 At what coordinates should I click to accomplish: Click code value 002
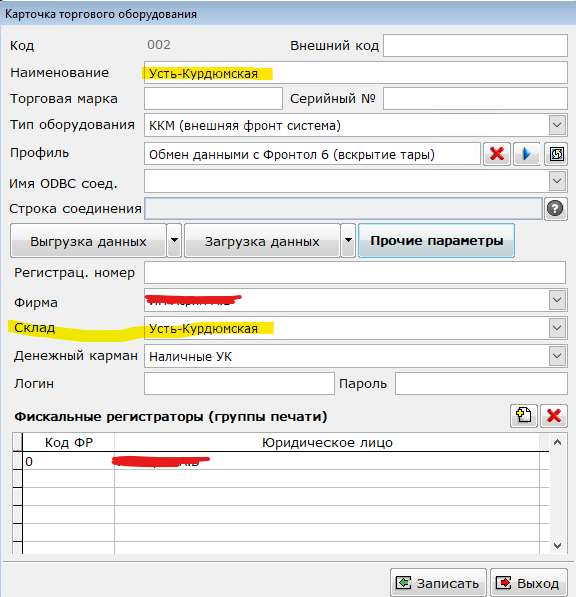(159, 45)
